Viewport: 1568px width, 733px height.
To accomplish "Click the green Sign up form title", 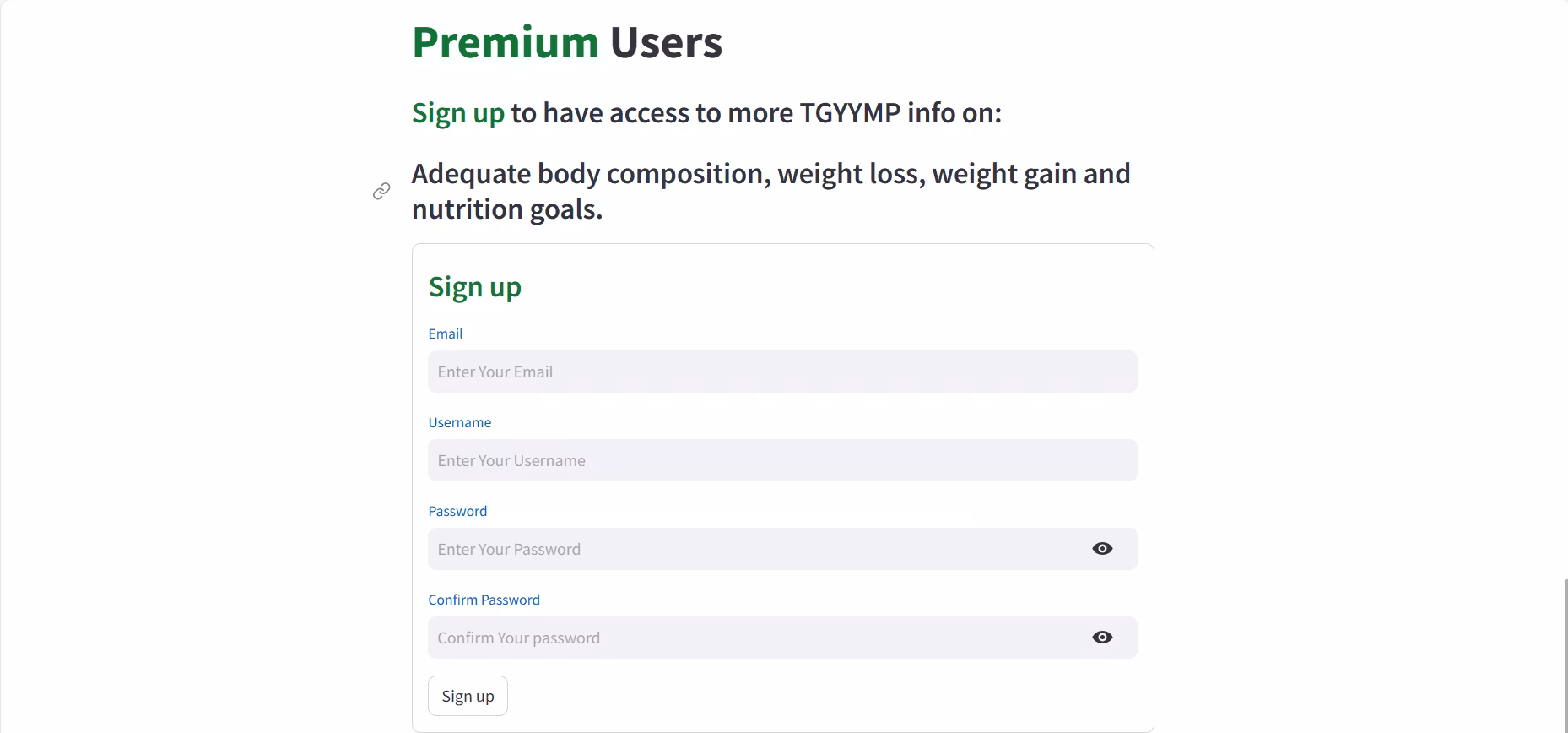I will pos(475,287).
